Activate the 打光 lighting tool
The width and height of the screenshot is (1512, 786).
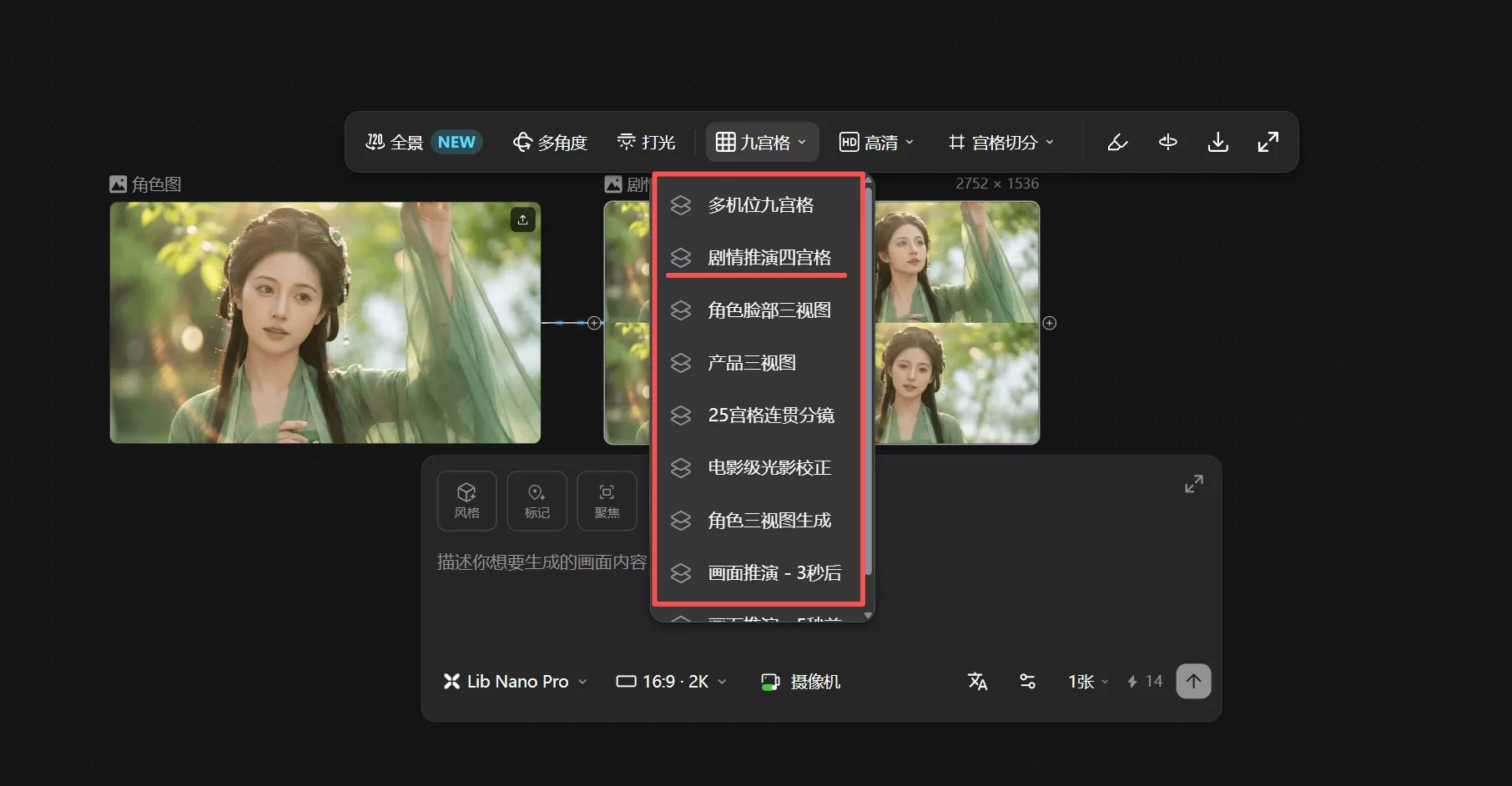[646, 143]
